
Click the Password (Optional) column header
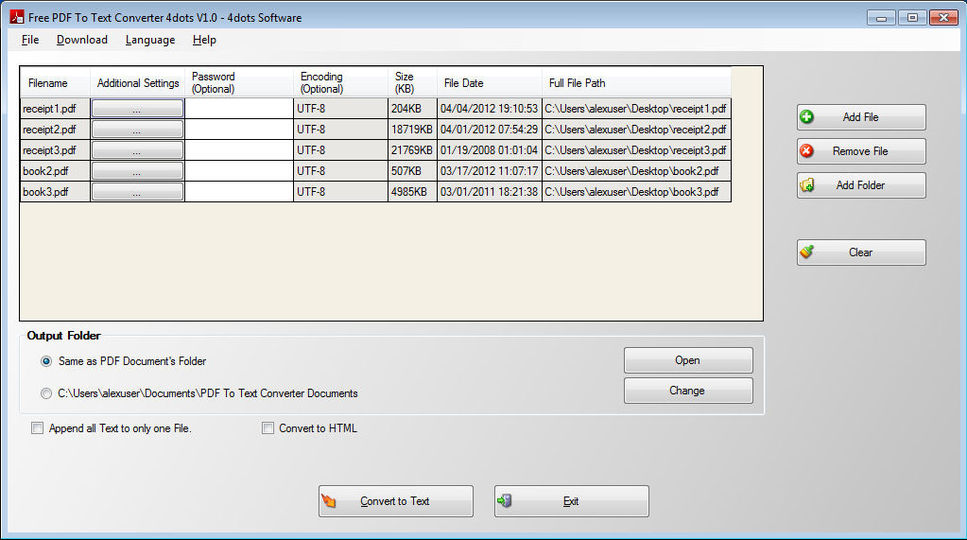[x=239, y=83]
